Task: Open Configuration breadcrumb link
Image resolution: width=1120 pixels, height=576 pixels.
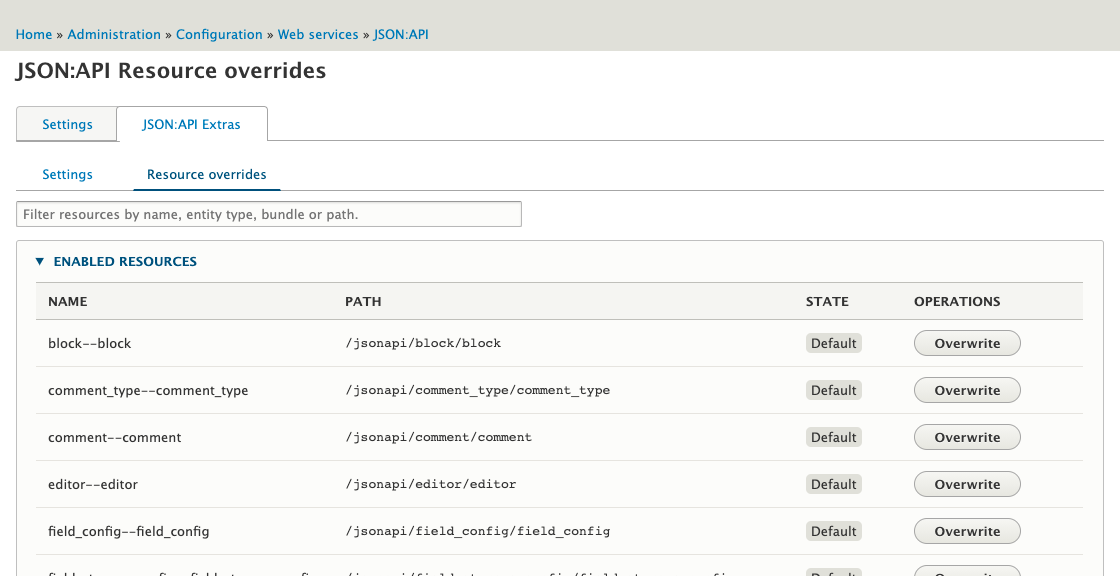Action: [x=219, y=34]
